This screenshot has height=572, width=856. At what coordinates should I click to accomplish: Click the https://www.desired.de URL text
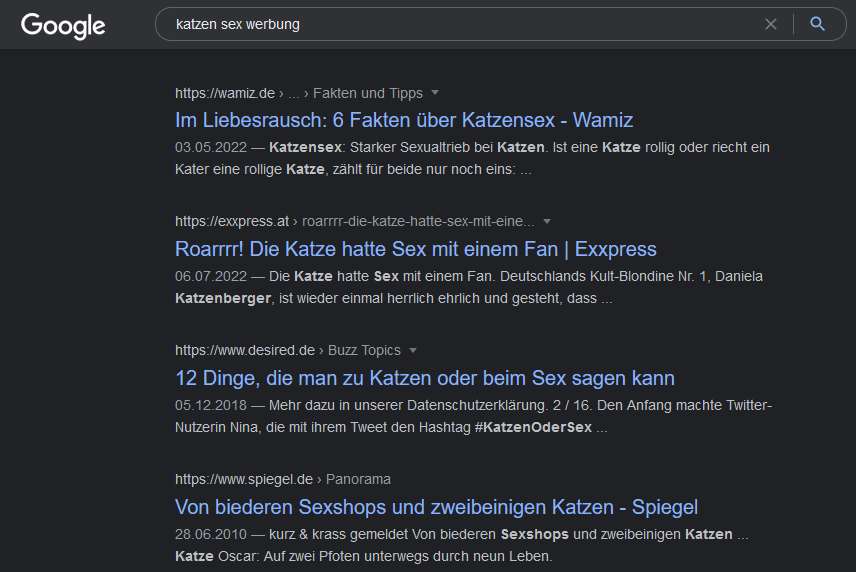click(244, 351)
